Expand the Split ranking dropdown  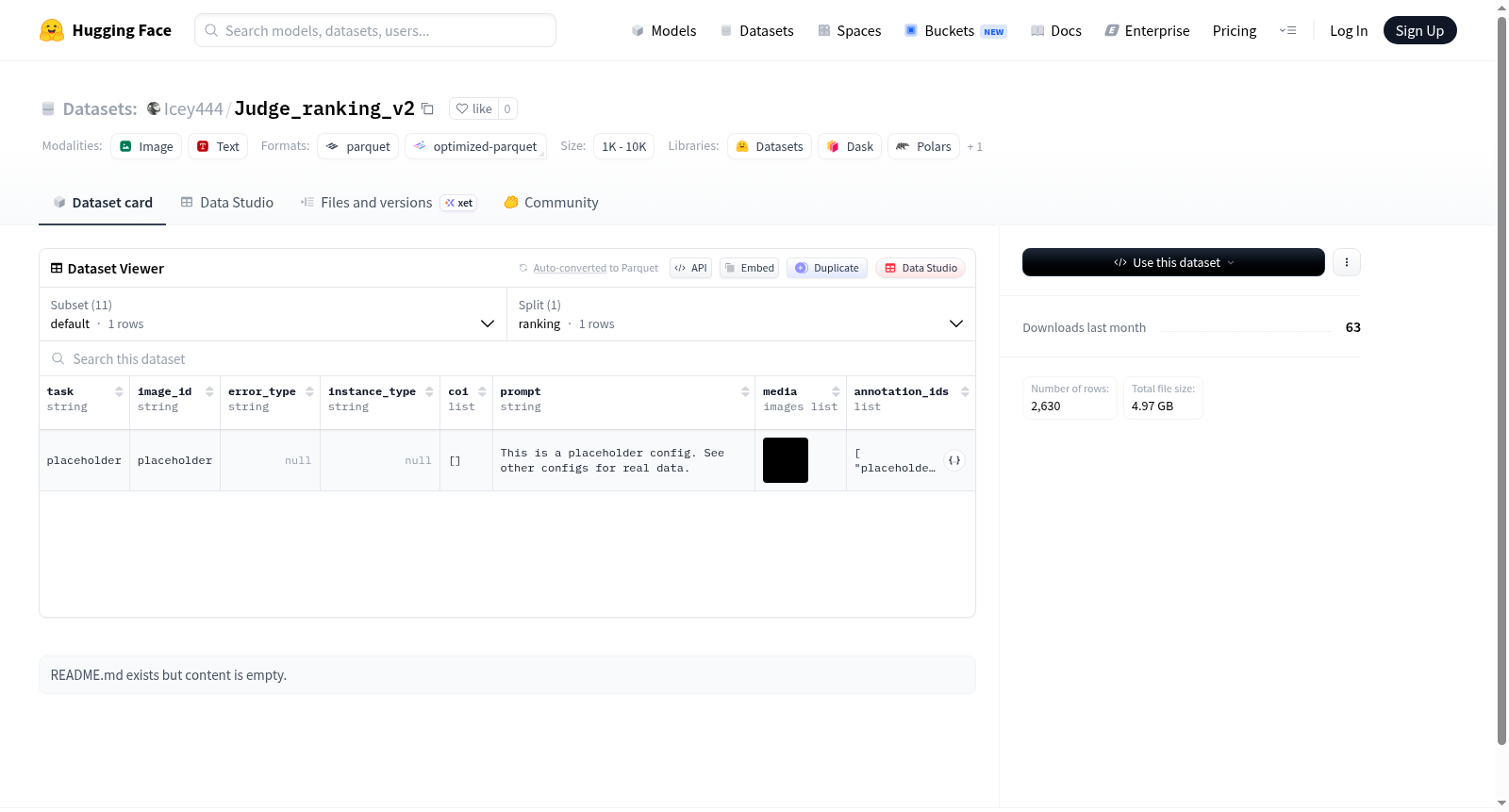coord(741,314)
